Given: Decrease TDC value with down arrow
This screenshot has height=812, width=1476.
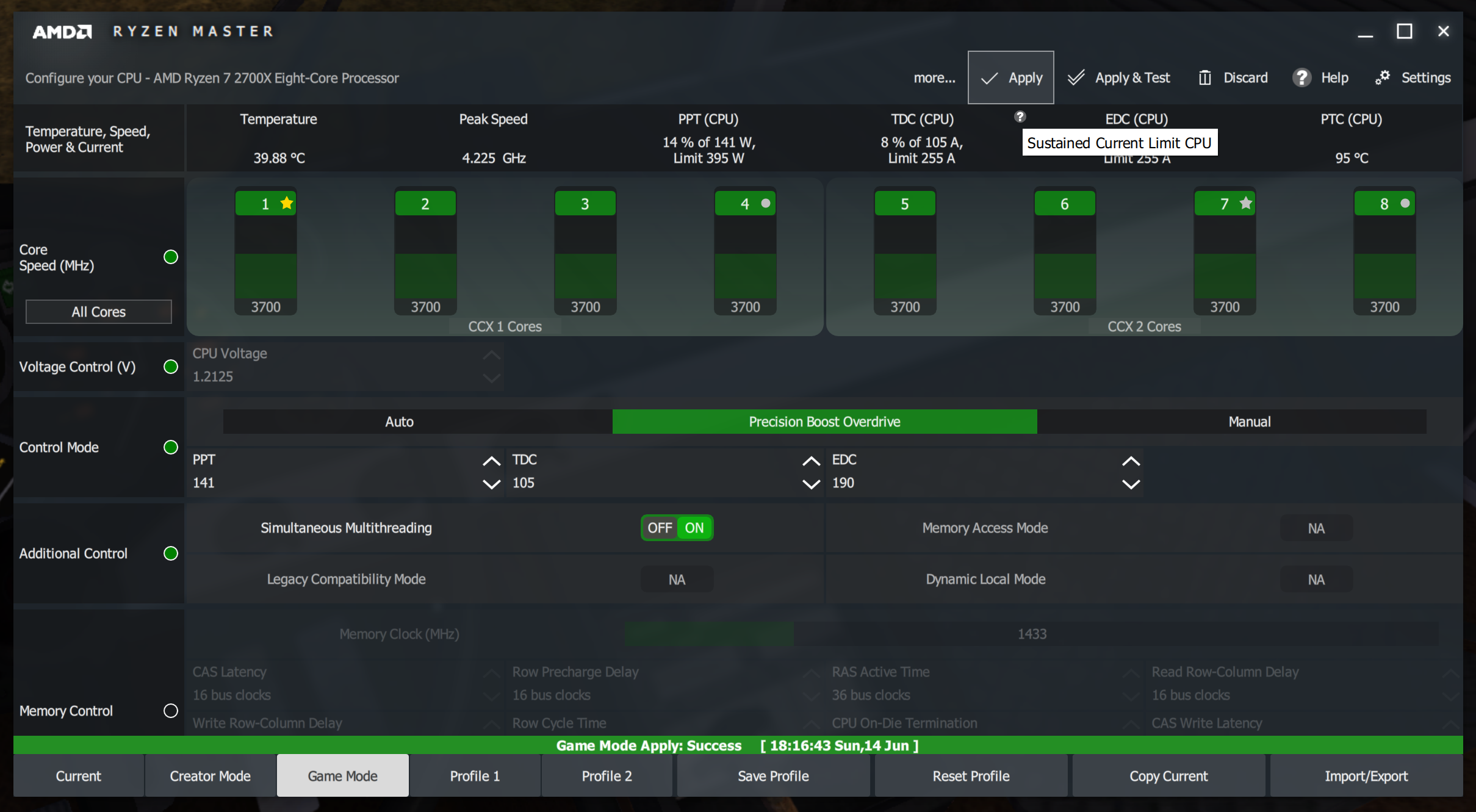Looking at the screenshot, I should (811, 484).
